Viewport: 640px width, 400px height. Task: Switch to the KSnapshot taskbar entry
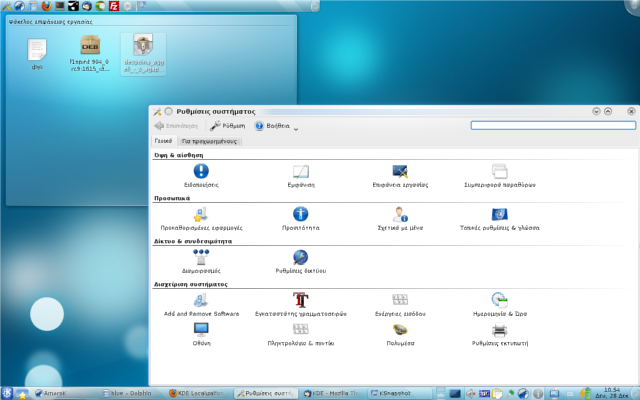pos(400,393)
